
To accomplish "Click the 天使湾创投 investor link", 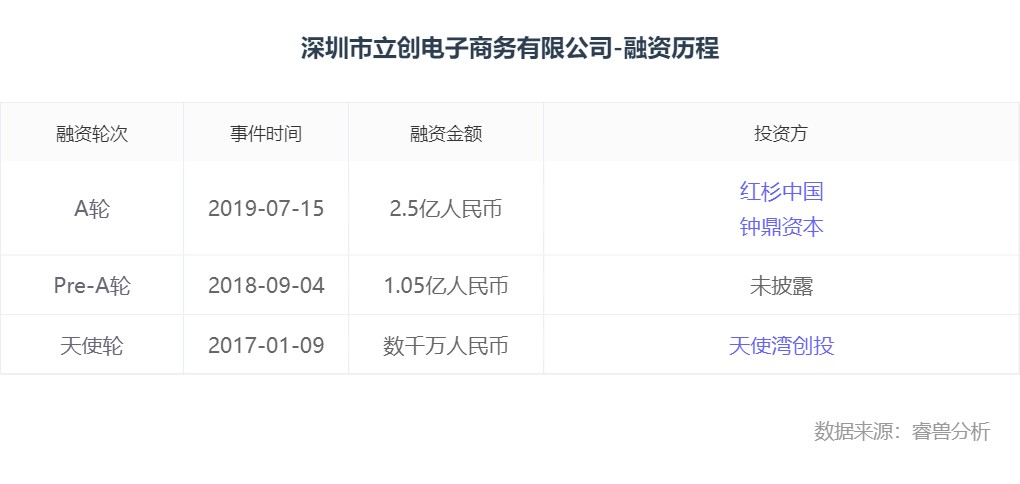I will click(x=781, y=346).
